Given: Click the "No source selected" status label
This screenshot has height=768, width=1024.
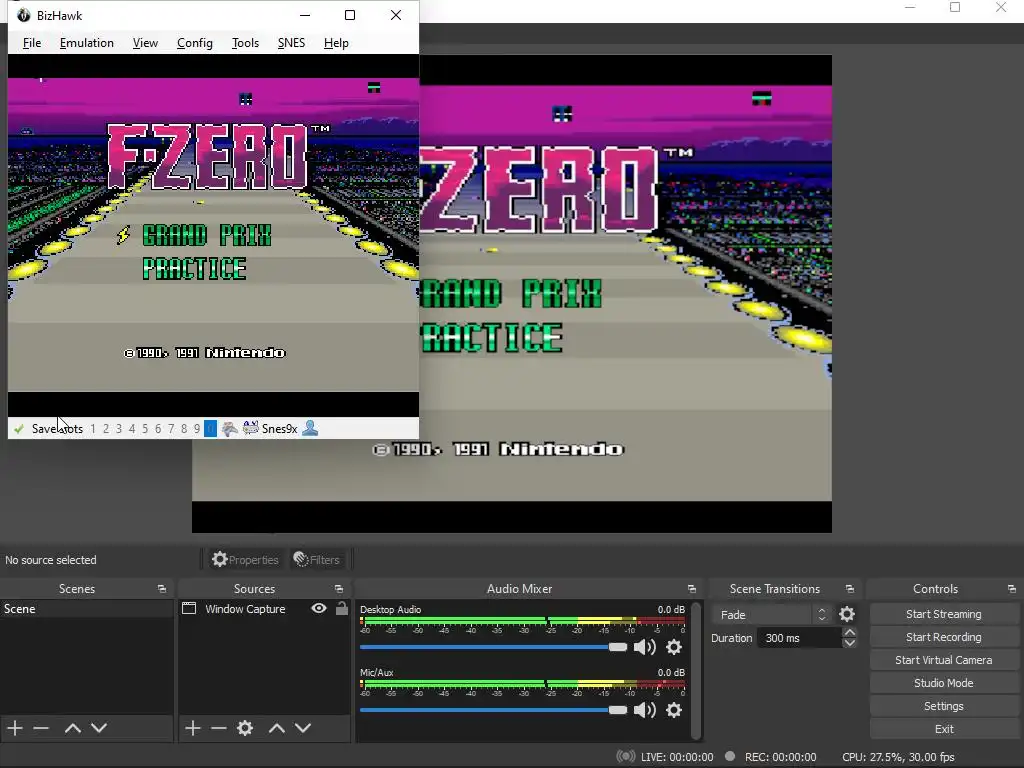Looking at the screenshot, I should pyautogui.click(x=51, y=560).
